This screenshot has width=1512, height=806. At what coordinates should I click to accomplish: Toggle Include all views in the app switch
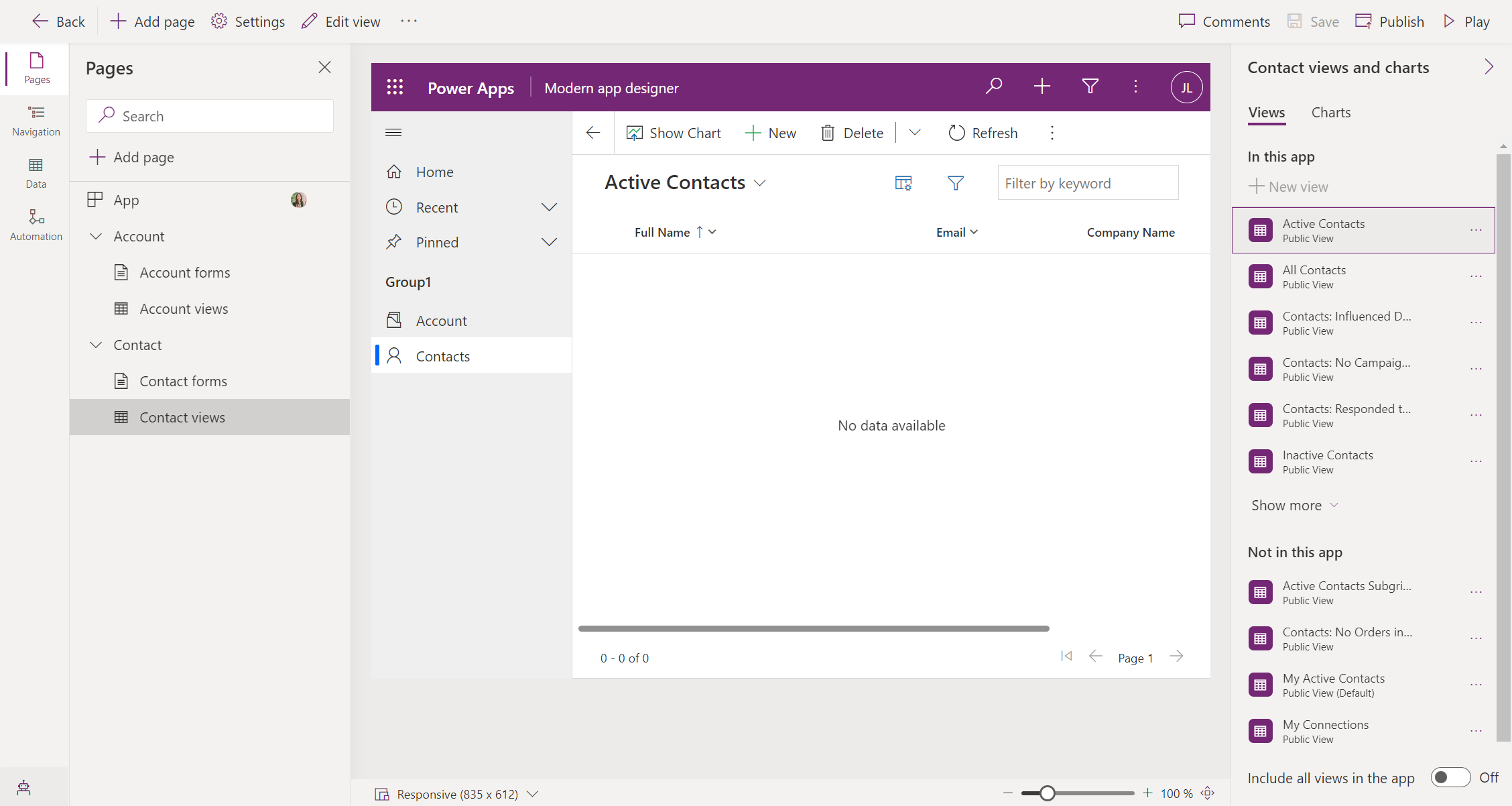click(1451, 778)
